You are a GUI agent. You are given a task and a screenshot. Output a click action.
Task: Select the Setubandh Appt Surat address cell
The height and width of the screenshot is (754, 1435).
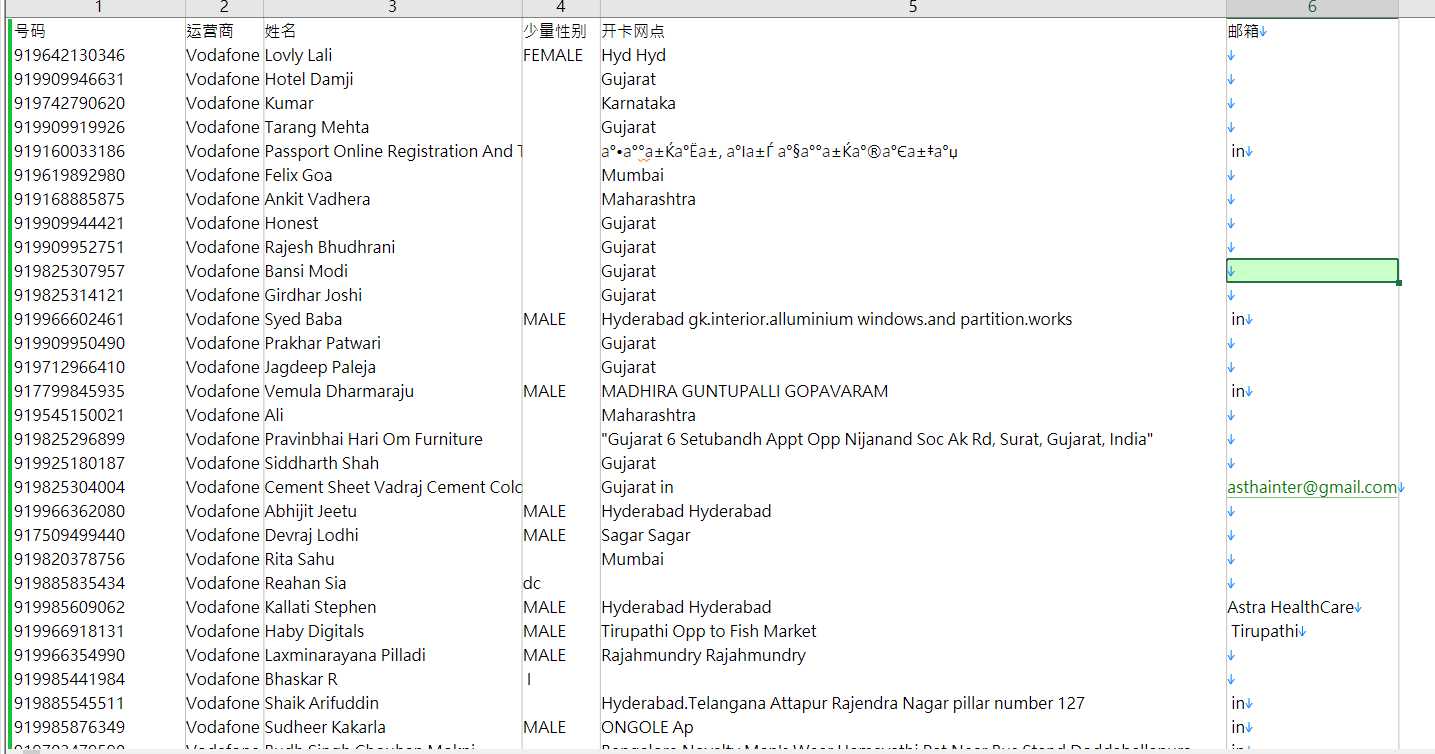(x=913, y=439)
